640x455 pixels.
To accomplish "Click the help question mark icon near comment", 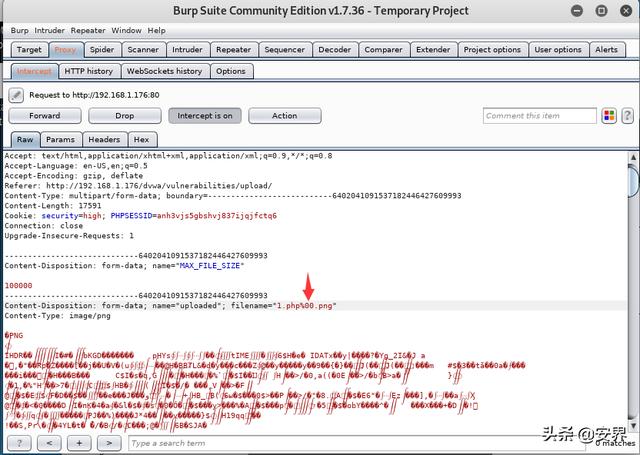I will pos(627,116).
